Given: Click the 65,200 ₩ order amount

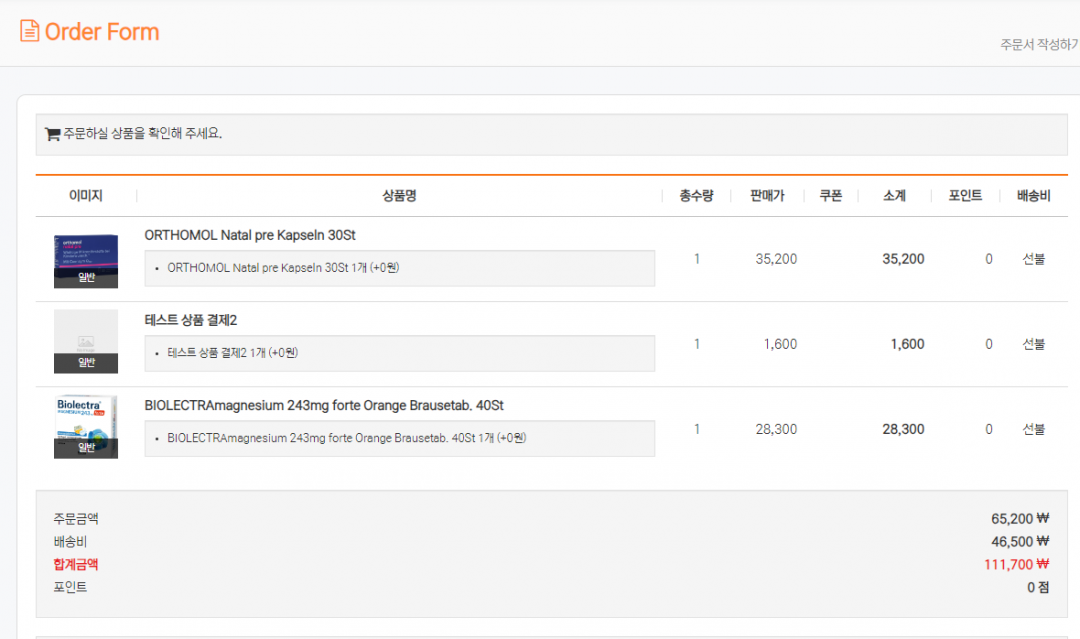Looking at the screenshot, I should [1020, 518].
